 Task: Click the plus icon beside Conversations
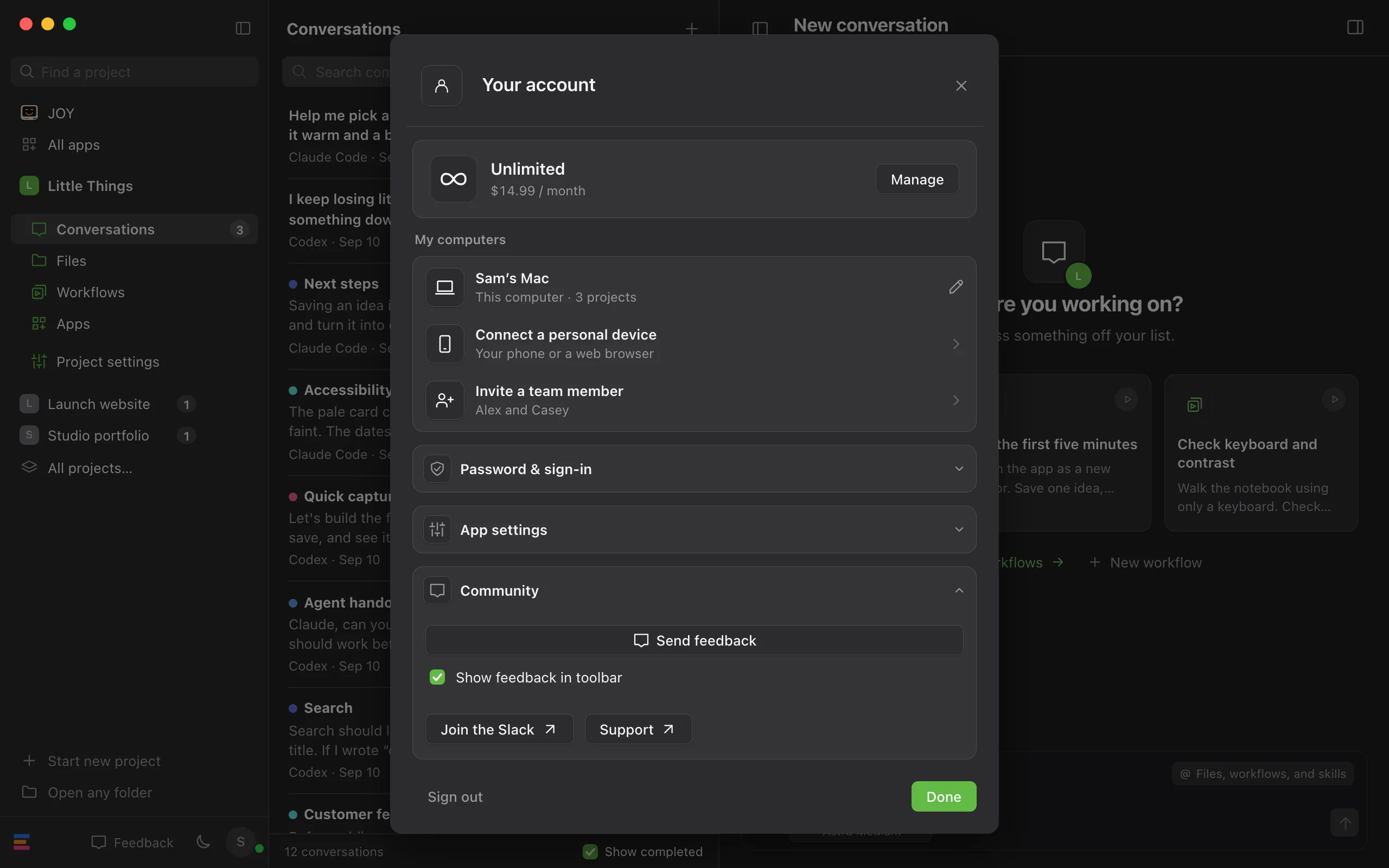coord(692,29)
